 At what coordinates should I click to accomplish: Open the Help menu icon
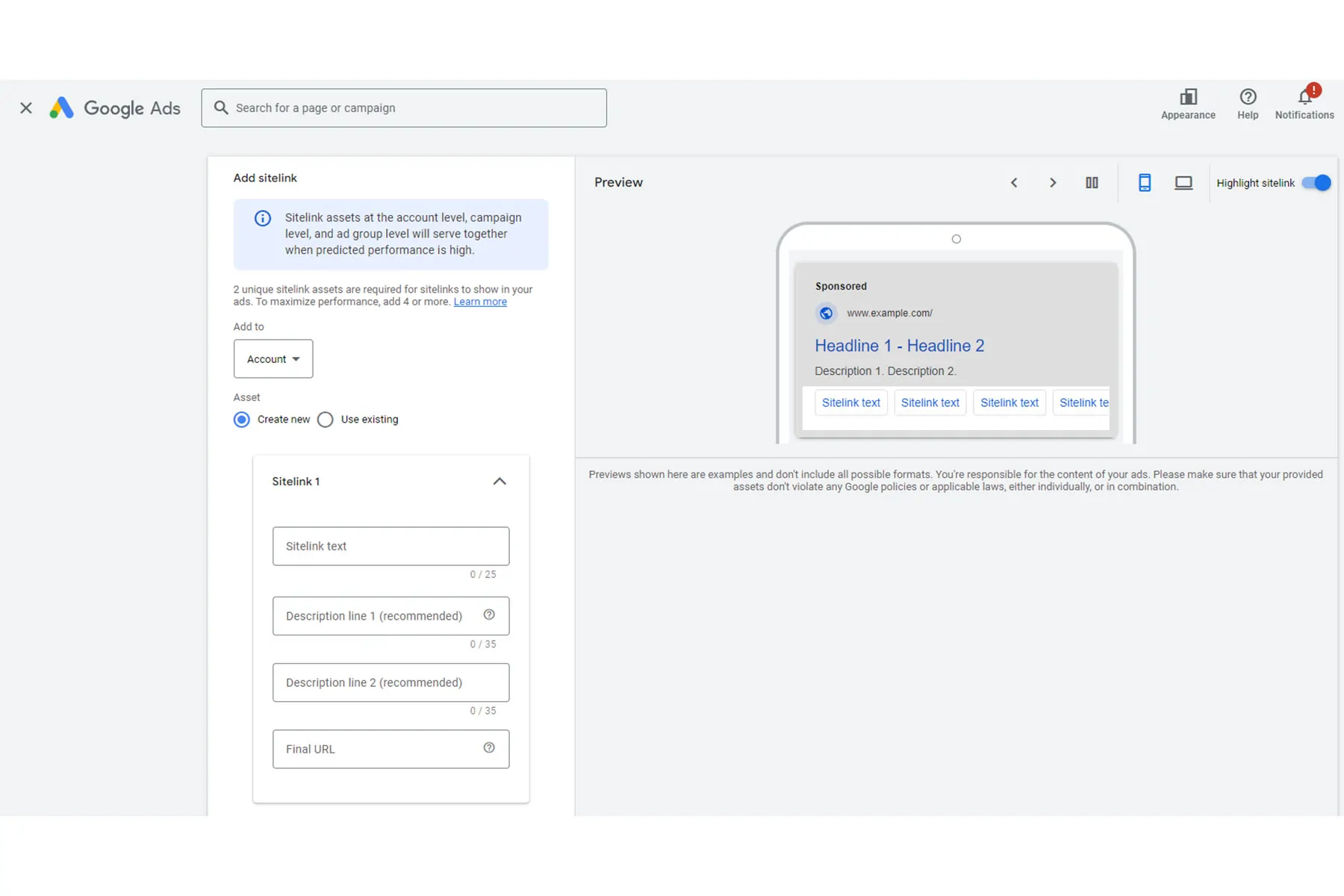point(1247,98)
